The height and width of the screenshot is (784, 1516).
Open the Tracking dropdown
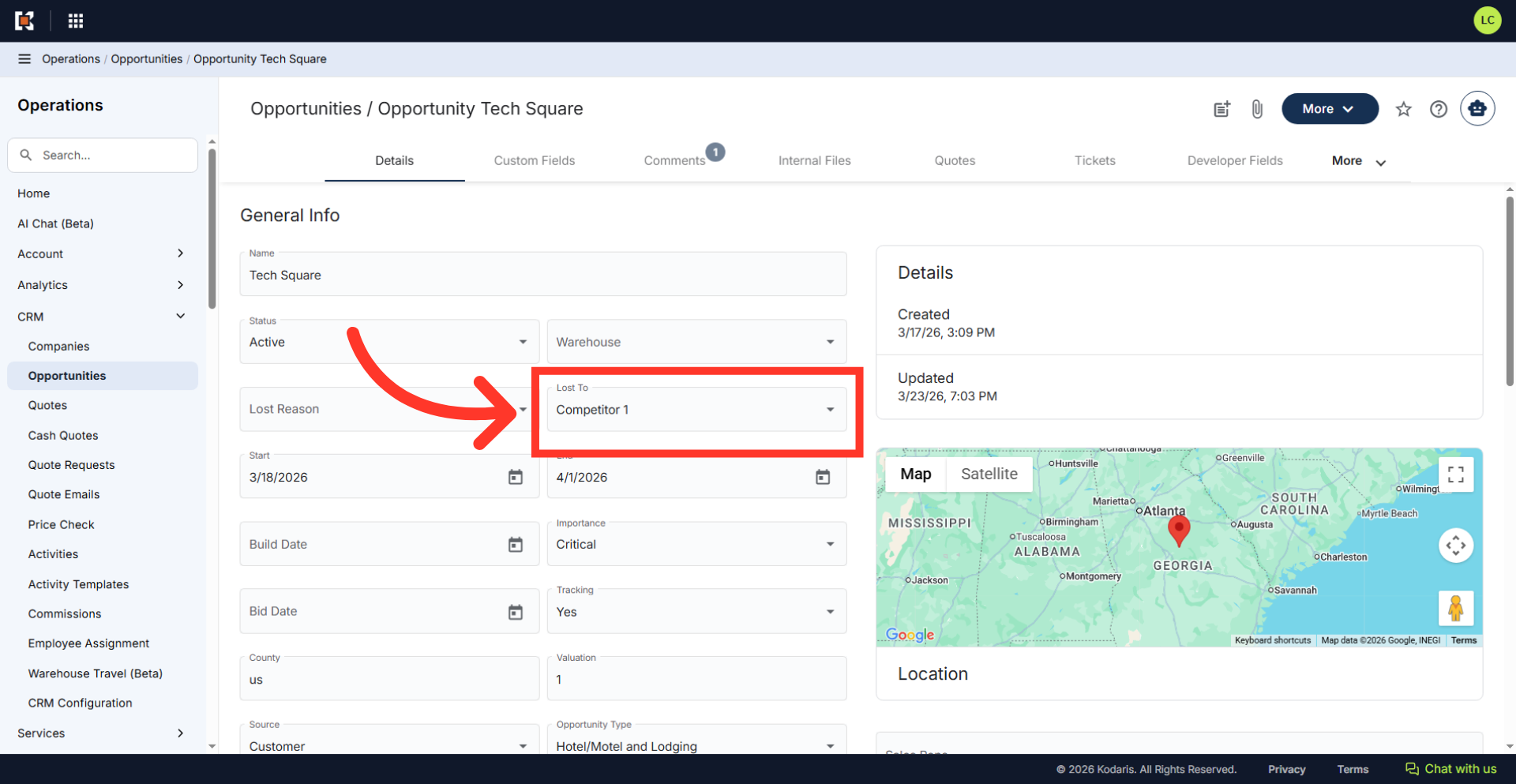click(696, 612)
